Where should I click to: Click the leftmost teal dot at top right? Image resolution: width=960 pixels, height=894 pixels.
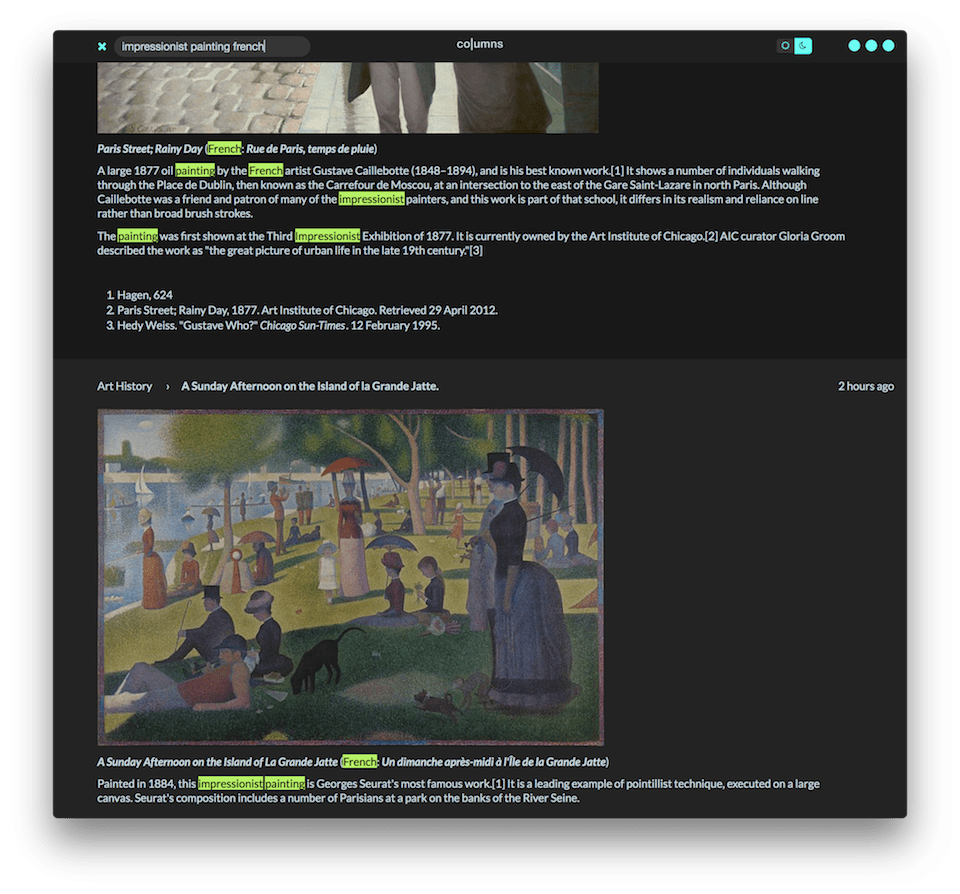tap(856, 45)
